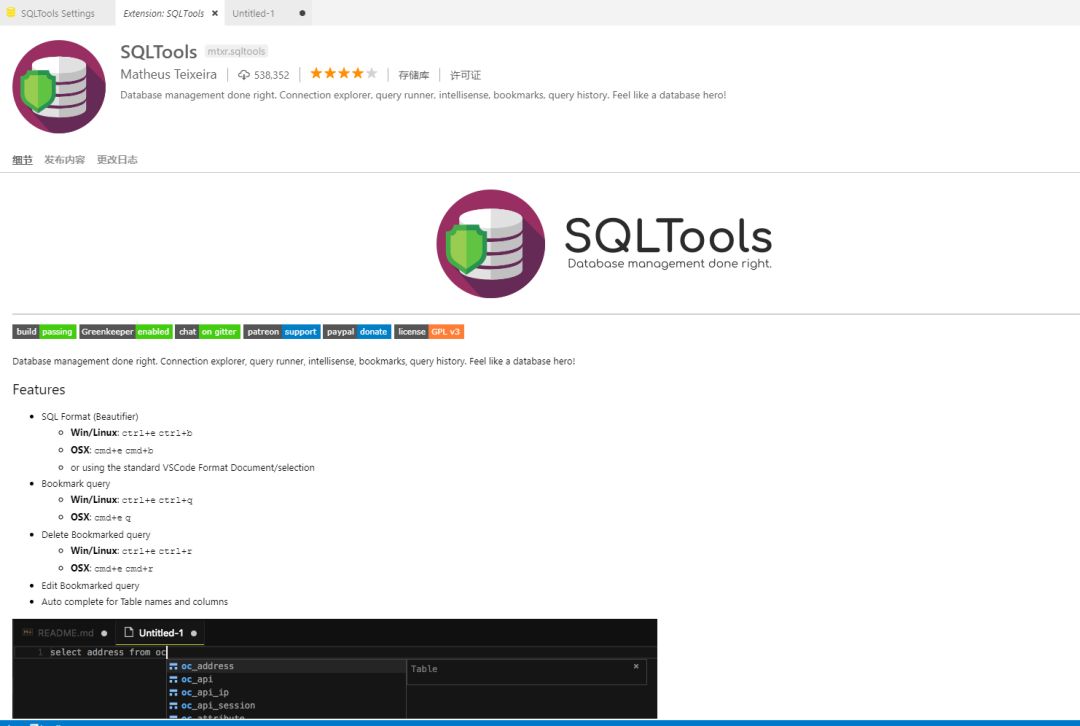Click the unsaved dot on Untitled-1 tab
Image resolution: width=1080 pixels, height=726 pixels.
tap(302, 13)
